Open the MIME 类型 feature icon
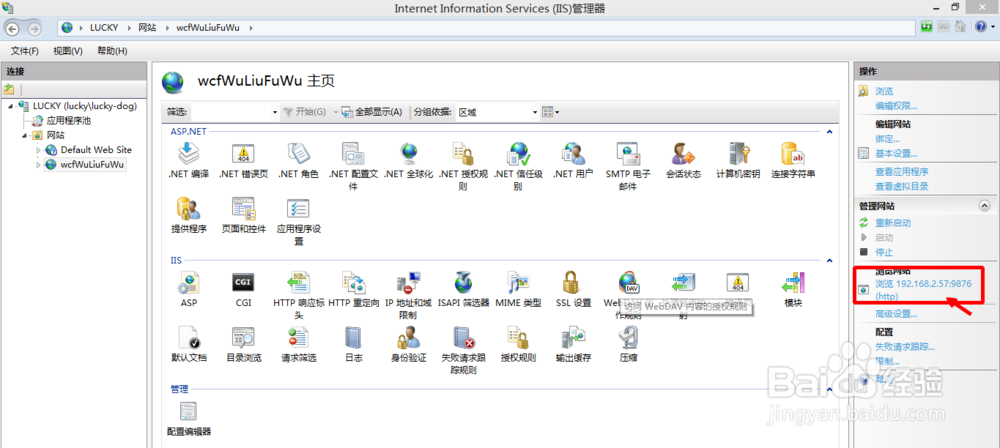 518,283
